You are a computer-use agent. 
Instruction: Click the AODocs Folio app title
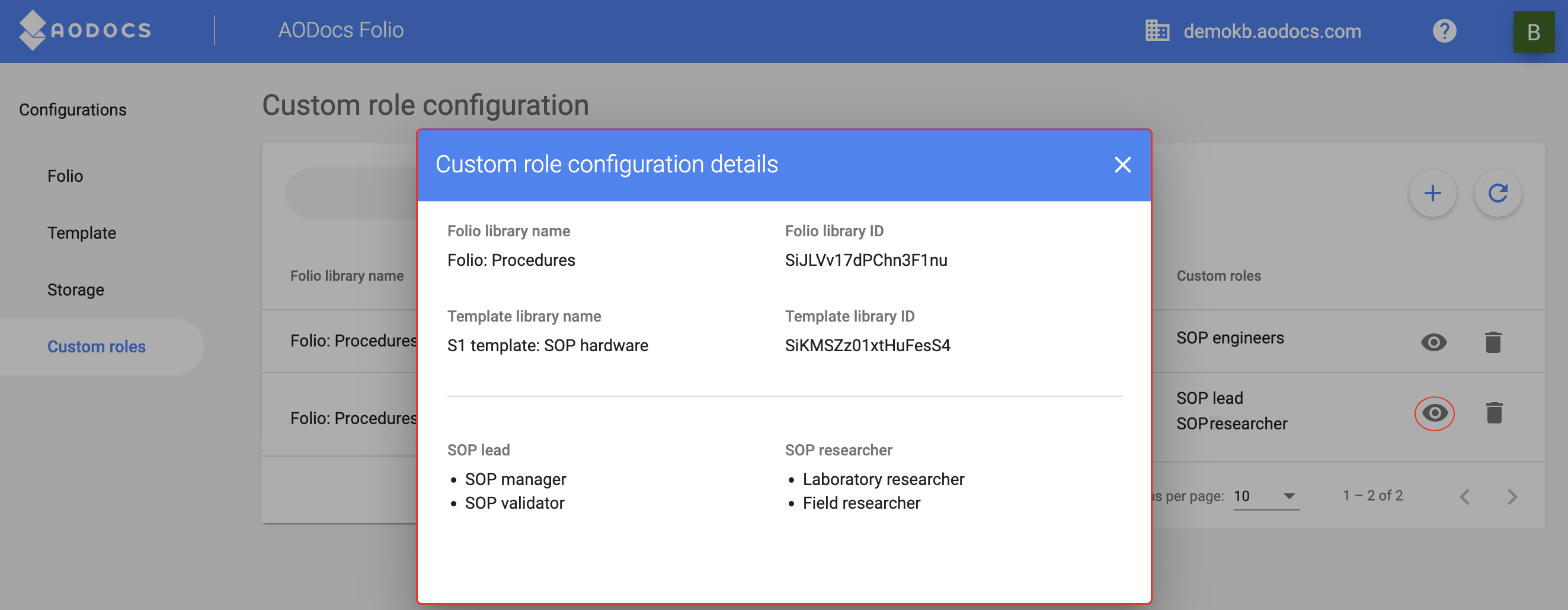[341, 30]
